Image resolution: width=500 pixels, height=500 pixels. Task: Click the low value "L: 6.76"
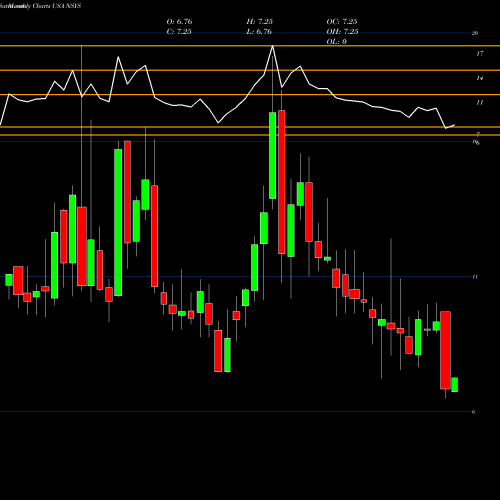click(259, 32)
